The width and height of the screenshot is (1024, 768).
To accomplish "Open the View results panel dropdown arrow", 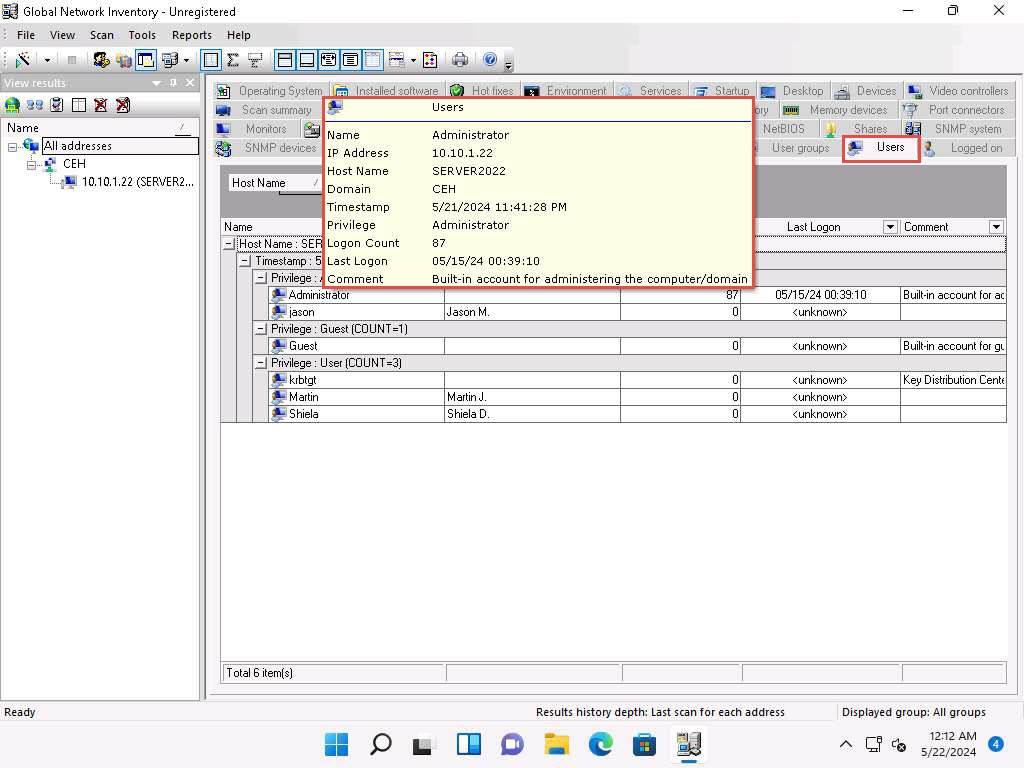I will [157, 83].
